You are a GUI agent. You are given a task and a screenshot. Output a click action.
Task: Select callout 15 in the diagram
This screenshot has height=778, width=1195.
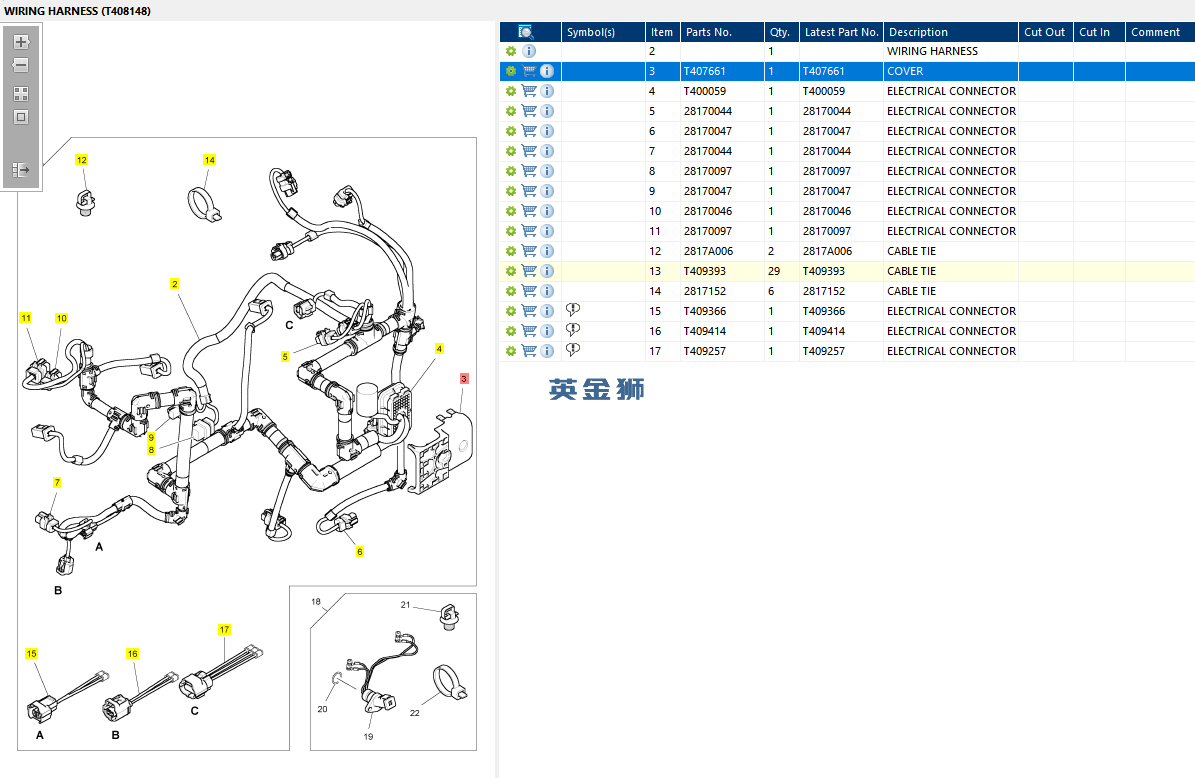click(31, 654)
